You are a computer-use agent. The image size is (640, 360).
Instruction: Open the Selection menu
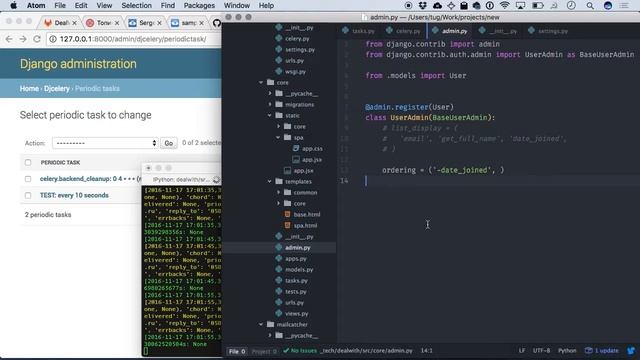tap(136, 5)
